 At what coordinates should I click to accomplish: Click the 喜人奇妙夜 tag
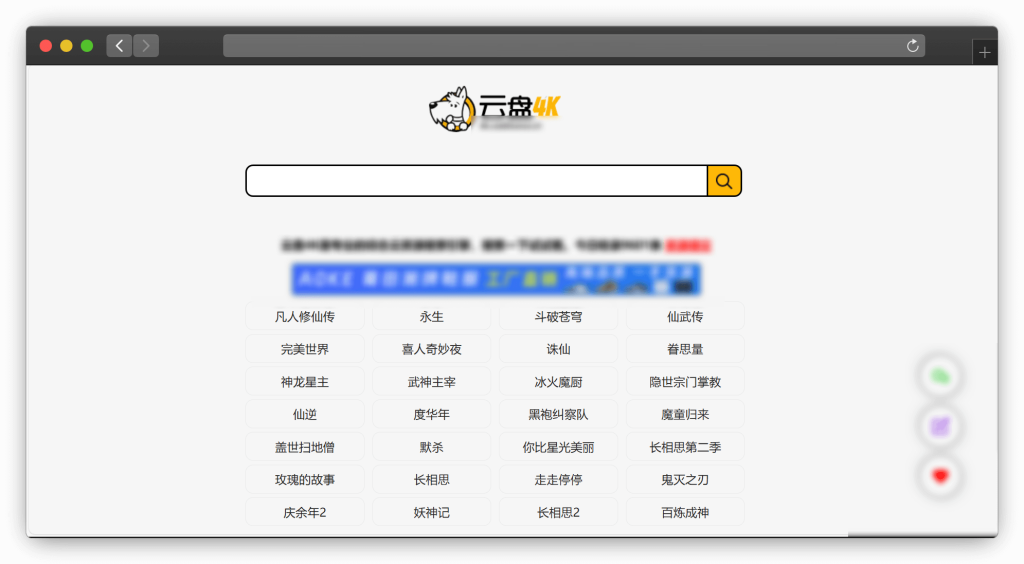pos(432,349)
